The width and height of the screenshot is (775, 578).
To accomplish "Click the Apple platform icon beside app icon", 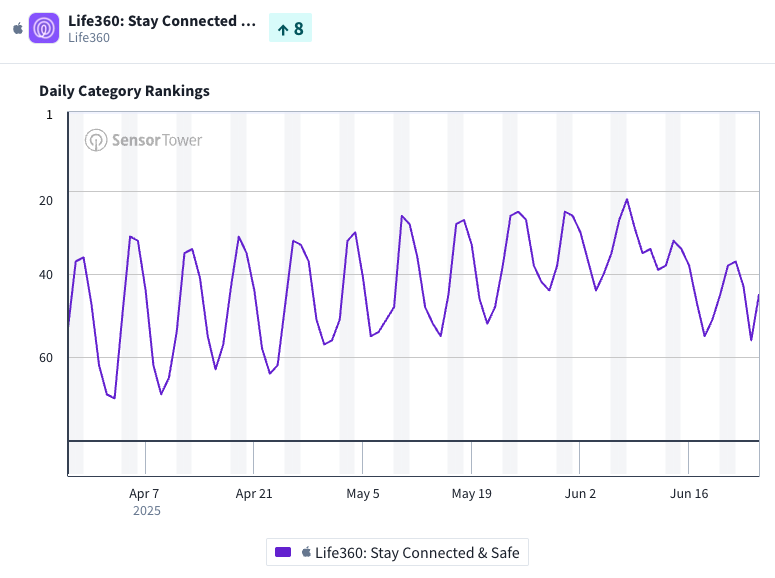I will tap(18, 28).
